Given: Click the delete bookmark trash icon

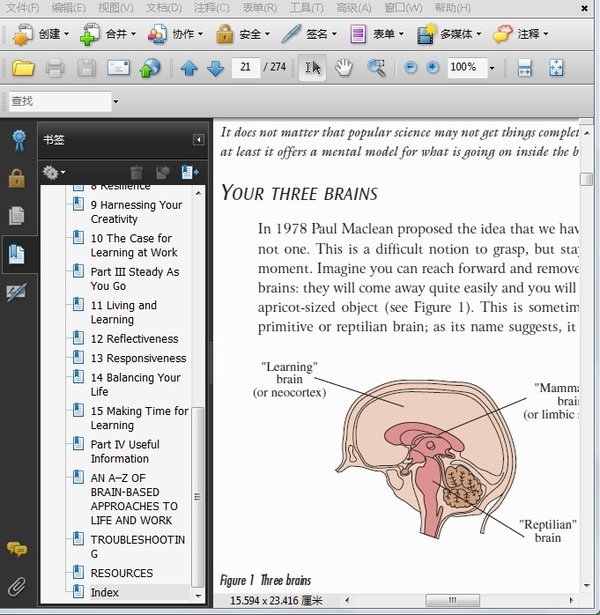Looking at the screenshot, I should (136, 173).
